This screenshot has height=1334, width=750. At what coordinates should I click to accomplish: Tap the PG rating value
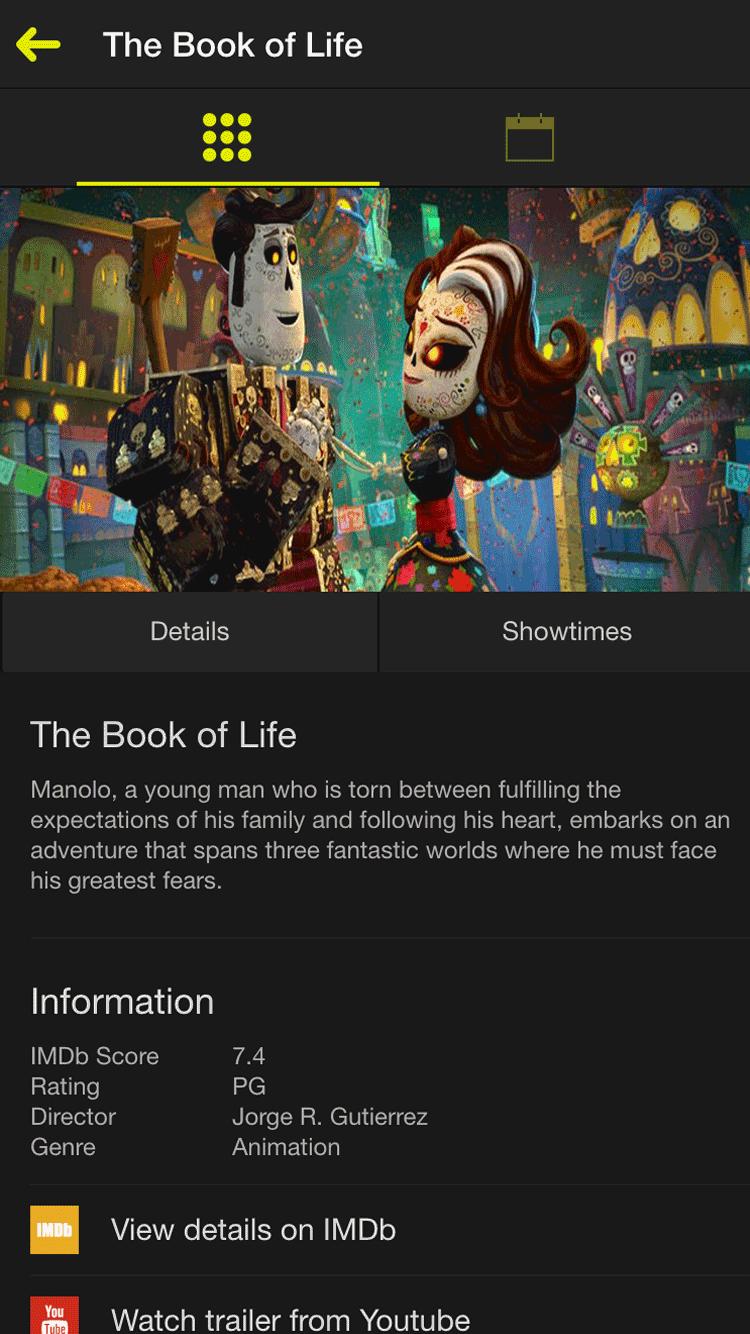[248, 1086]
